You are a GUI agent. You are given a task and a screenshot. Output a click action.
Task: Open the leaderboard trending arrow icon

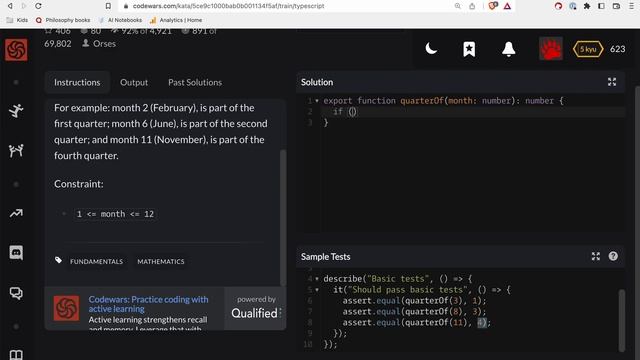(16, 213)
